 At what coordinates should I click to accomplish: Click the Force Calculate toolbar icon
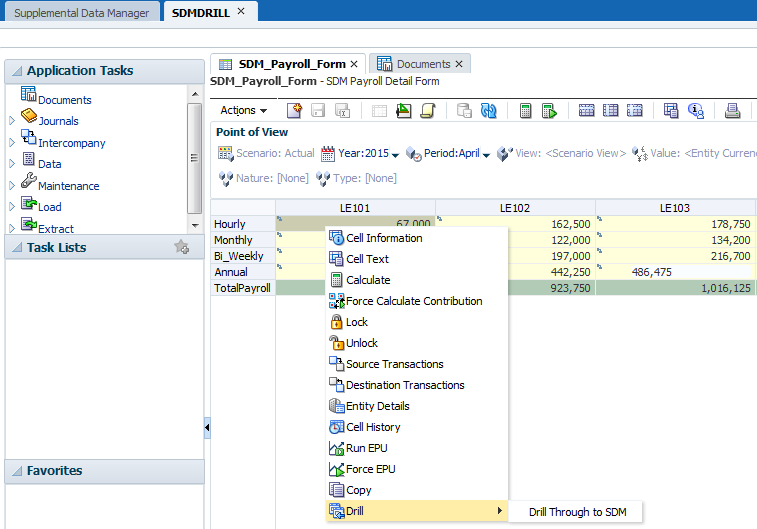[x=549, y=111]
